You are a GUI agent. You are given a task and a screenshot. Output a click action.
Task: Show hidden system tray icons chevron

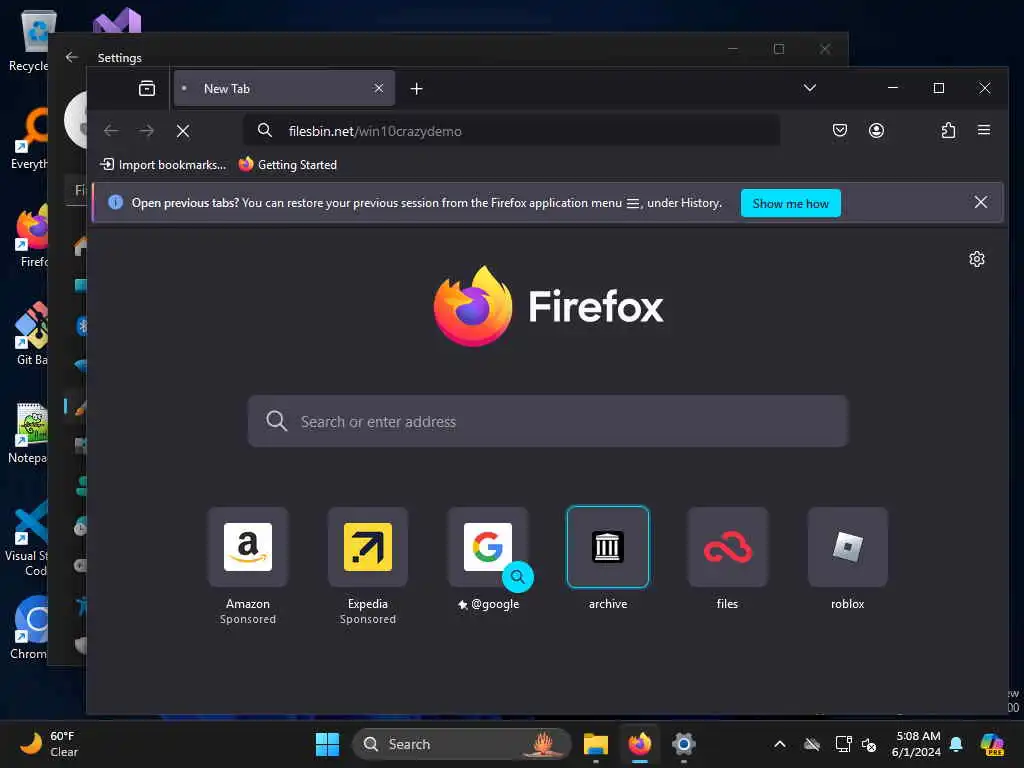(x=780, y=744)
